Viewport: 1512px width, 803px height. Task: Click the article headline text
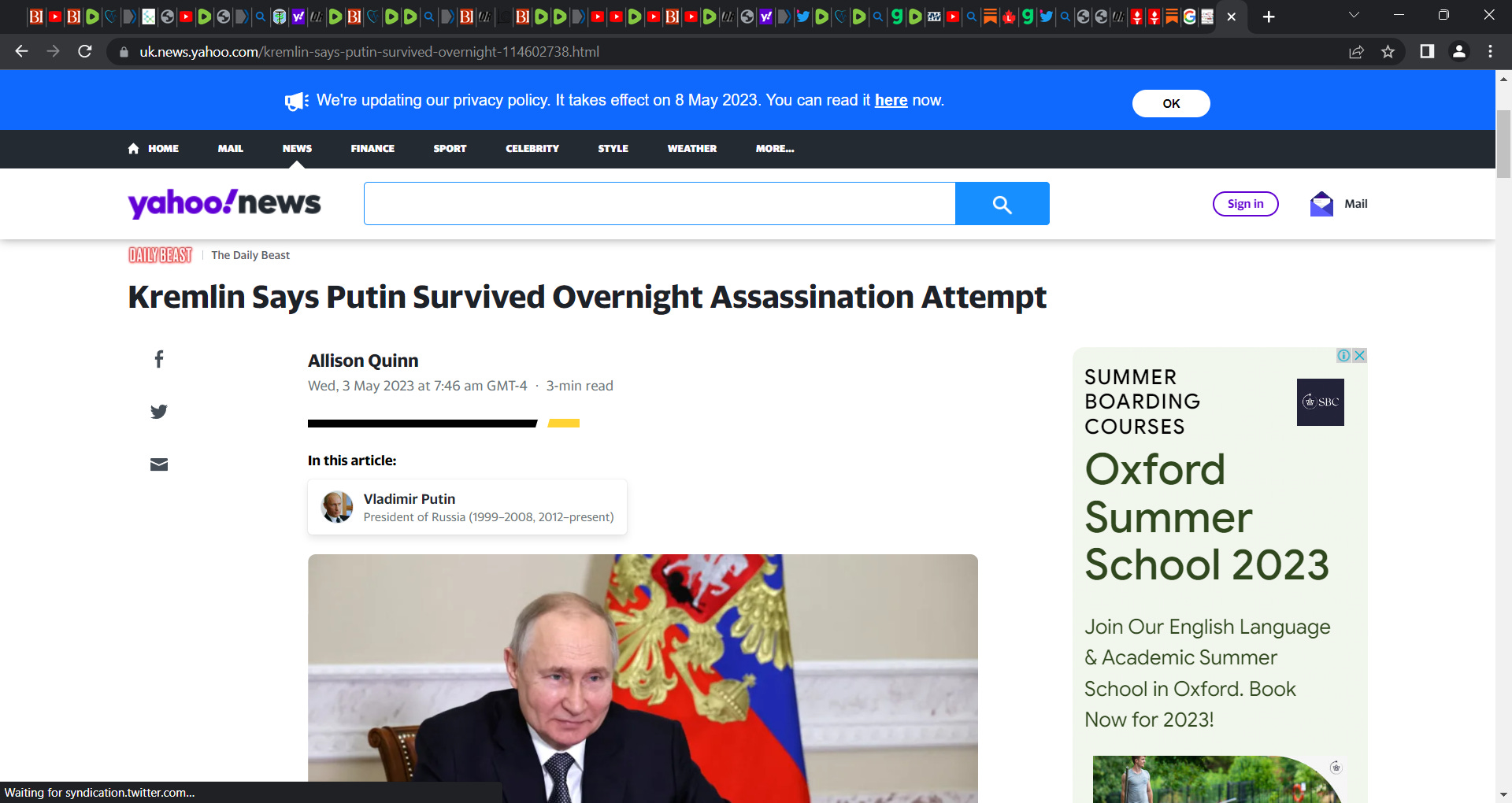point(587,298)
